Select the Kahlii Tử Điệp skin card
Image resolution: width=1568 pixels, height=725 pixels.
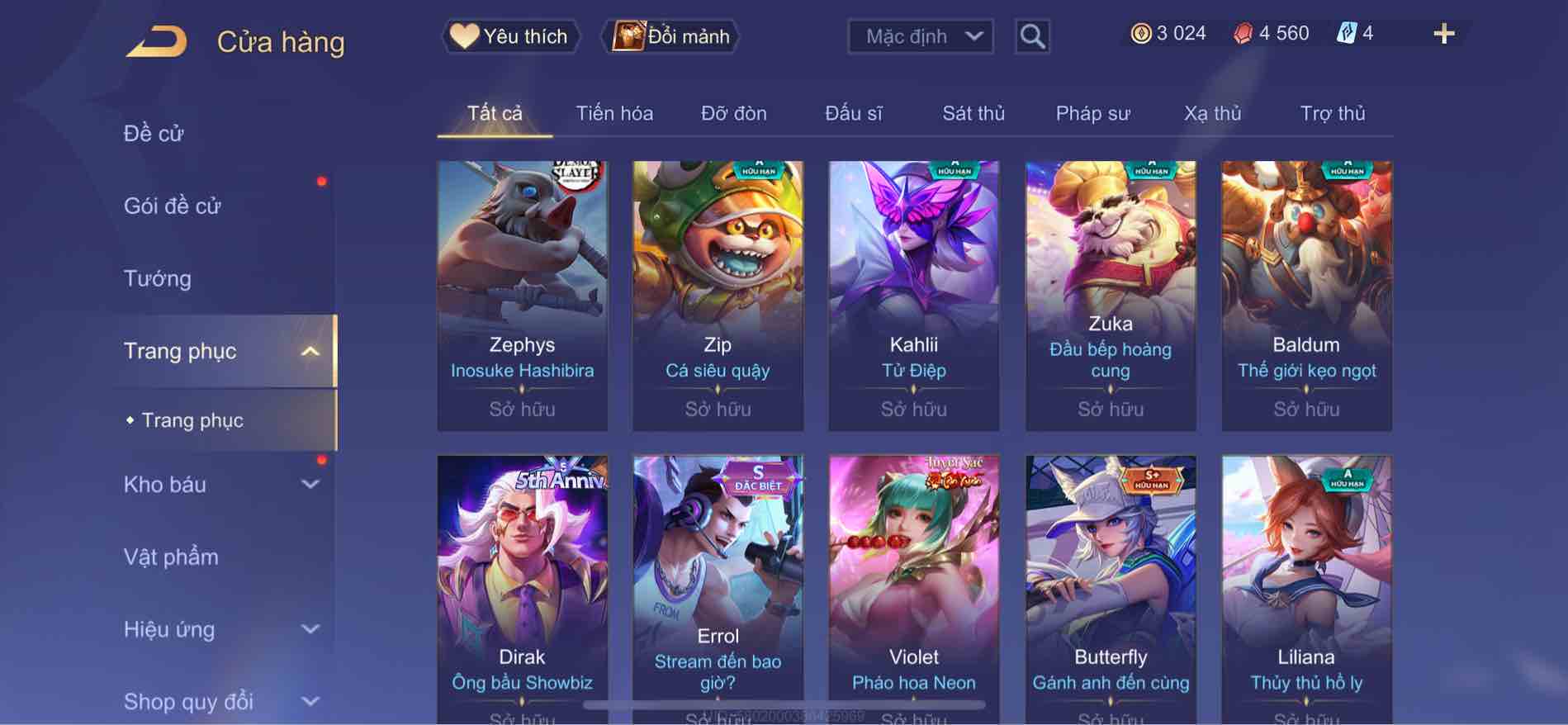tap(913, 296)
